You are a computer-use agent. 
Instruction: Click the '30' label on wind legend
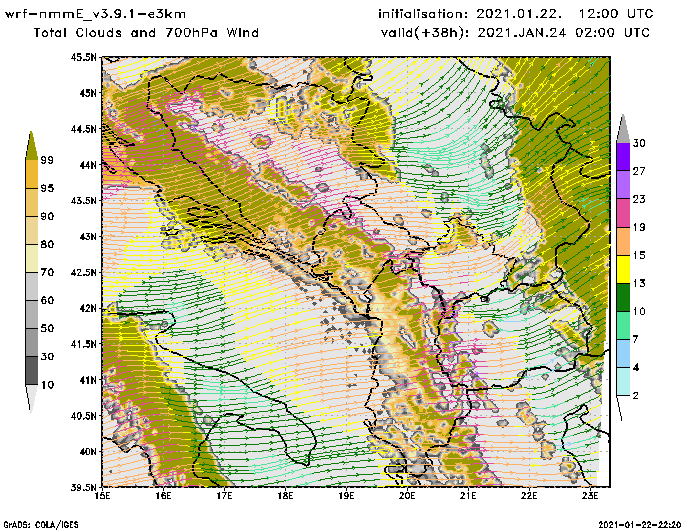pos(639,143)
